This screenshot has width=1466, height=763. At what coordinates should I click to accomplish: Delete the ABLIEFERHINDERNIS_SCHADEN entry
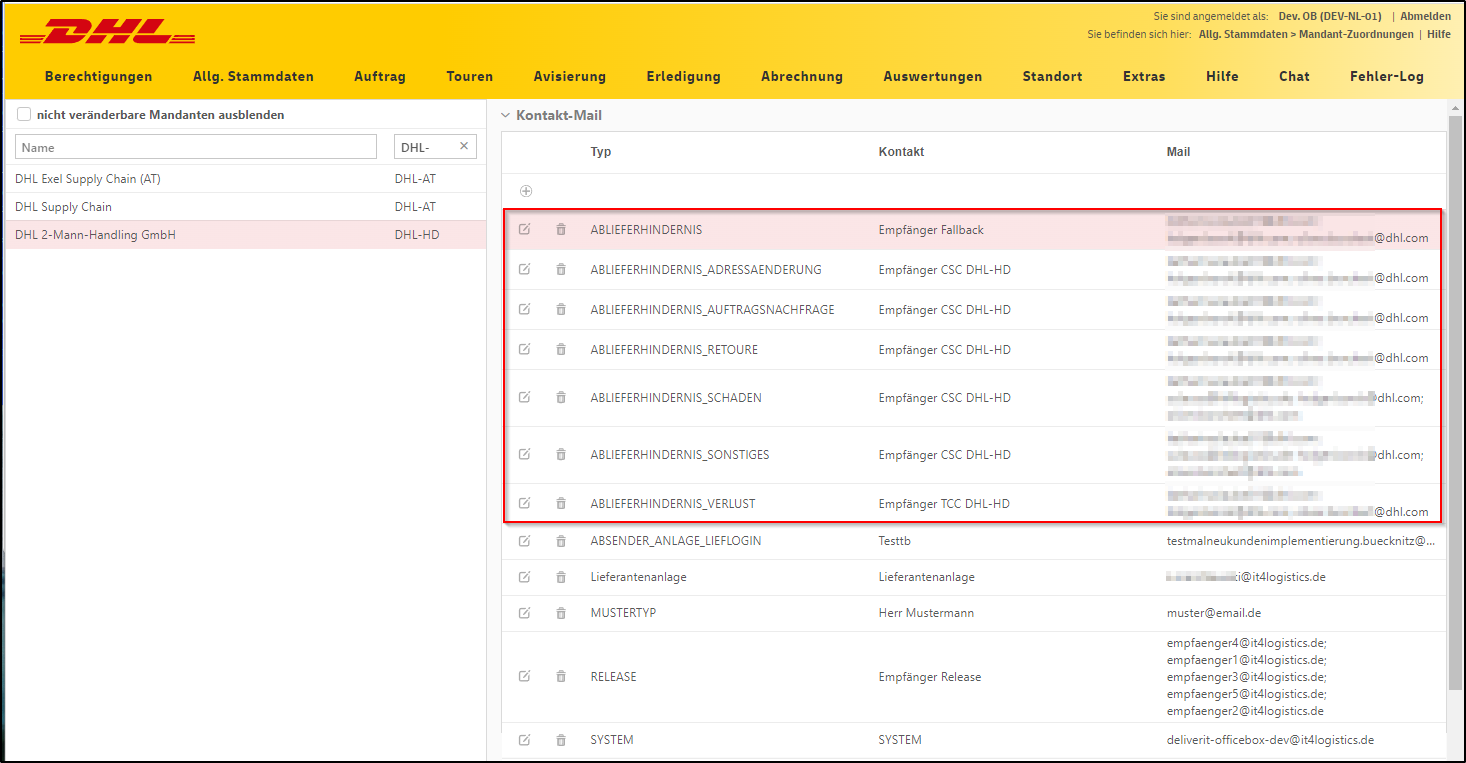(561, 397)
